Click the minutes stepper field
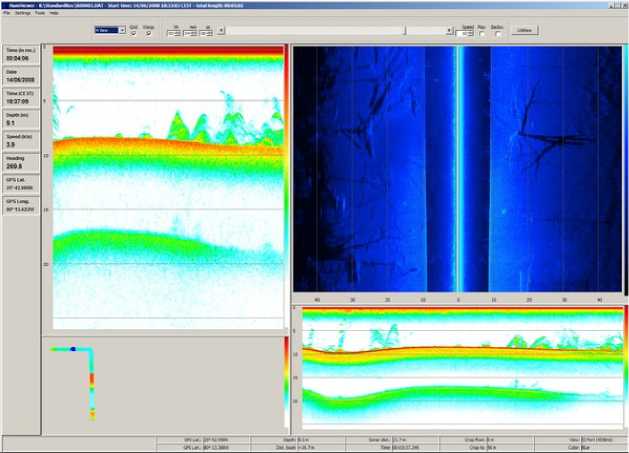 (x=191, y=33)
